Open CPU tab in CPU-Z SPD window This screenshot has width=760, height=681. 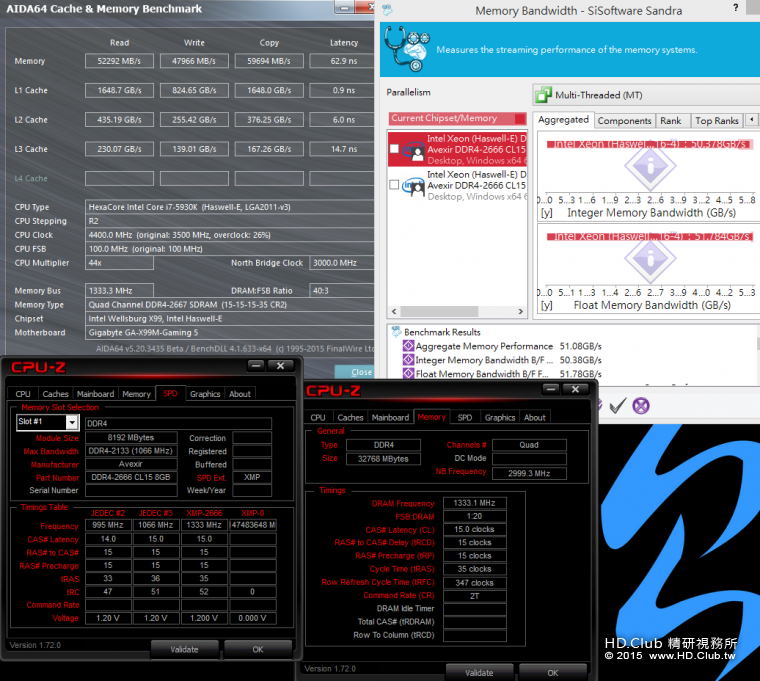click(23, 394)
